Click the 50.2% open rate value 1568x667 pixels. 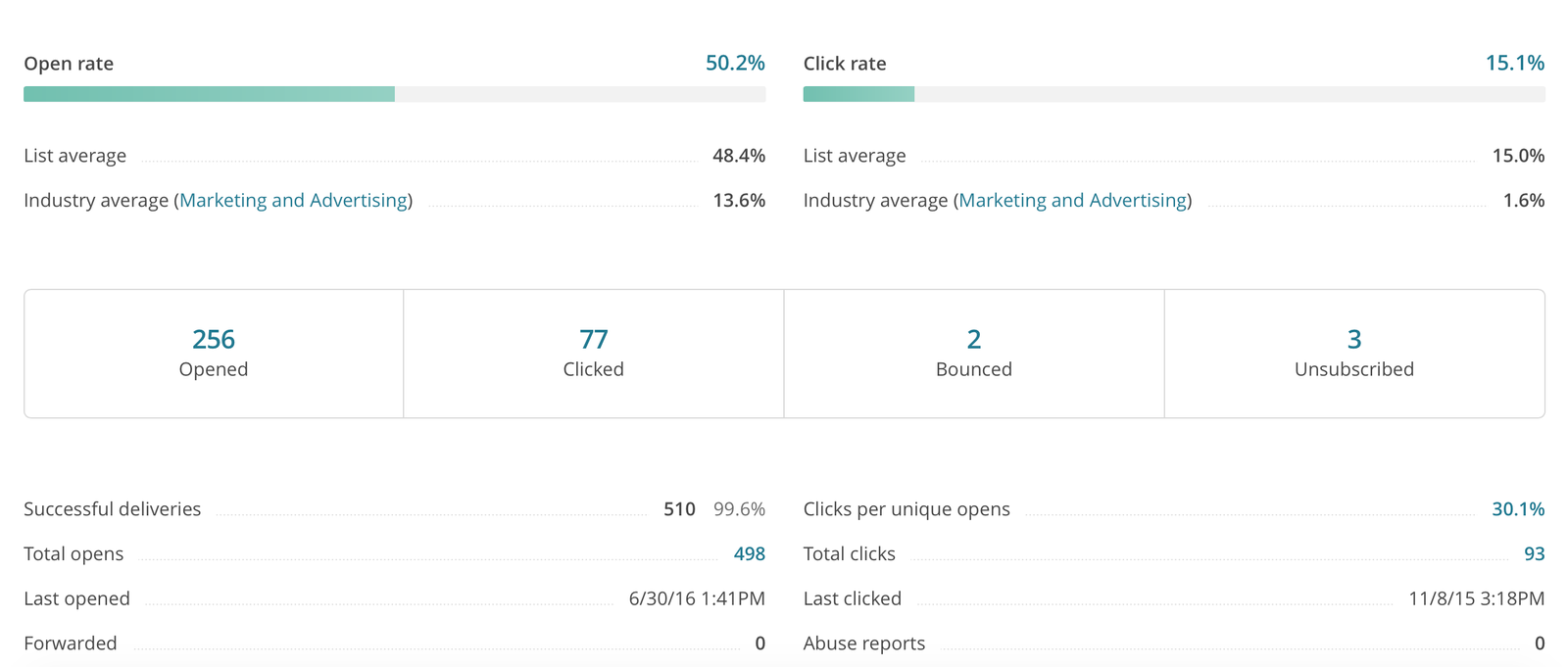tap(734, 64)
